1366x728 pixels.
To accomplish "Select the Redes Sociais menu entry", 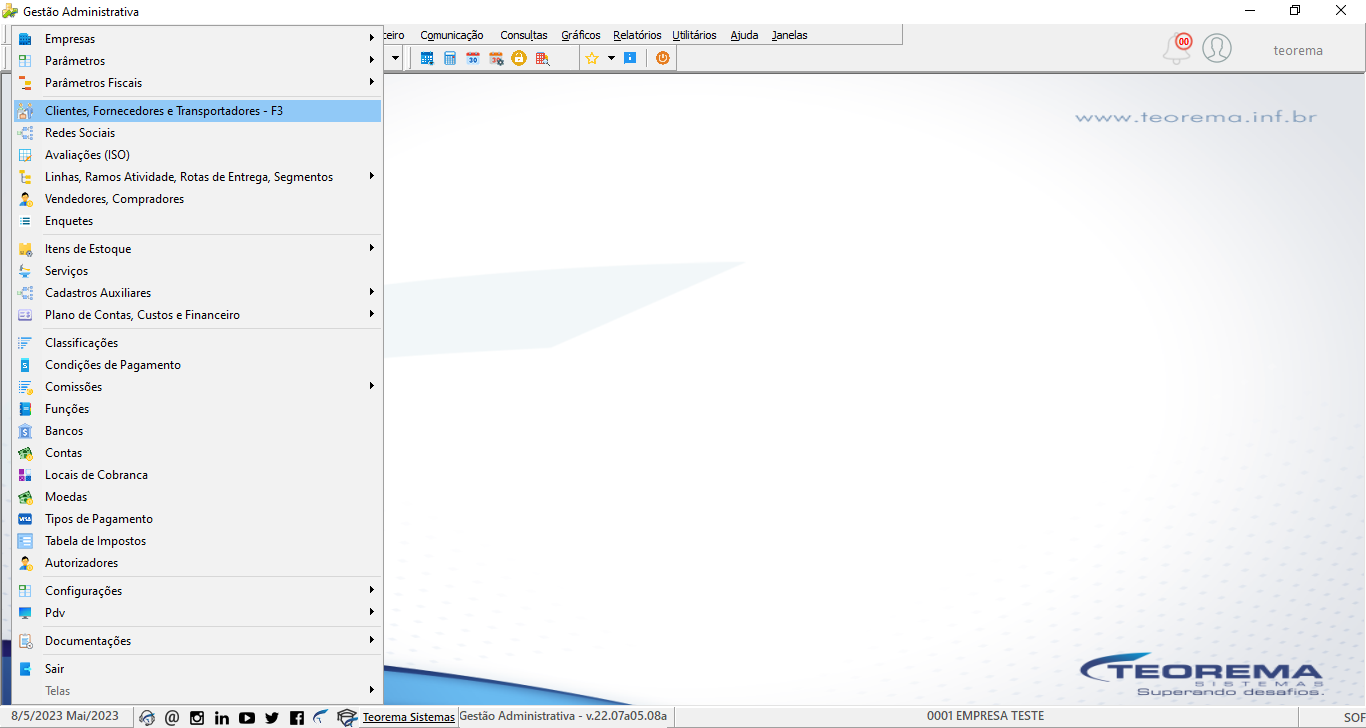I will [197, 133].
